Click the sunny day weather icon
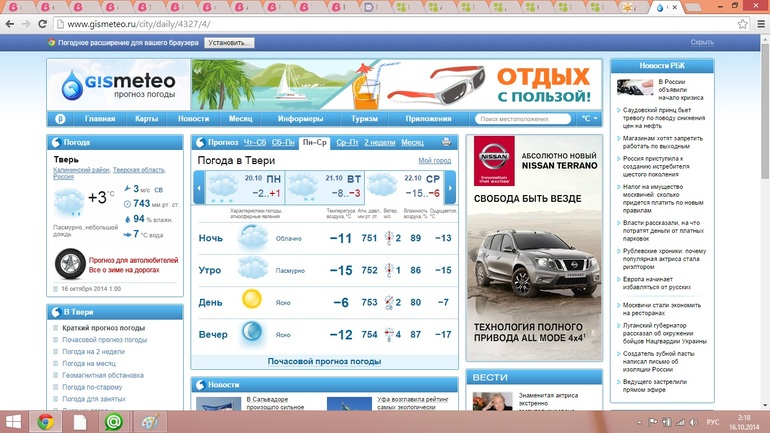 252,299
